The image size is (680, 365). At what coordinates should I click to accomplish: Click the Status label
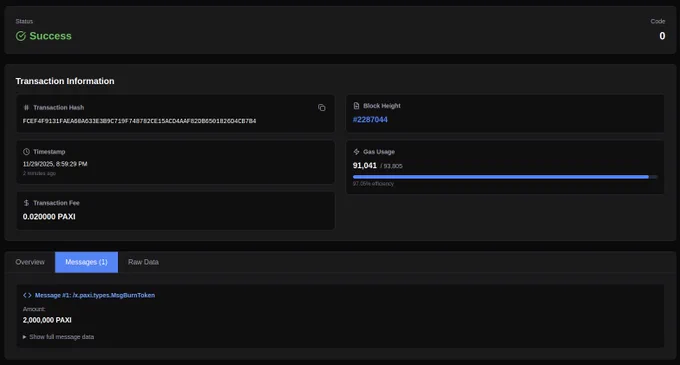(24, 21)
